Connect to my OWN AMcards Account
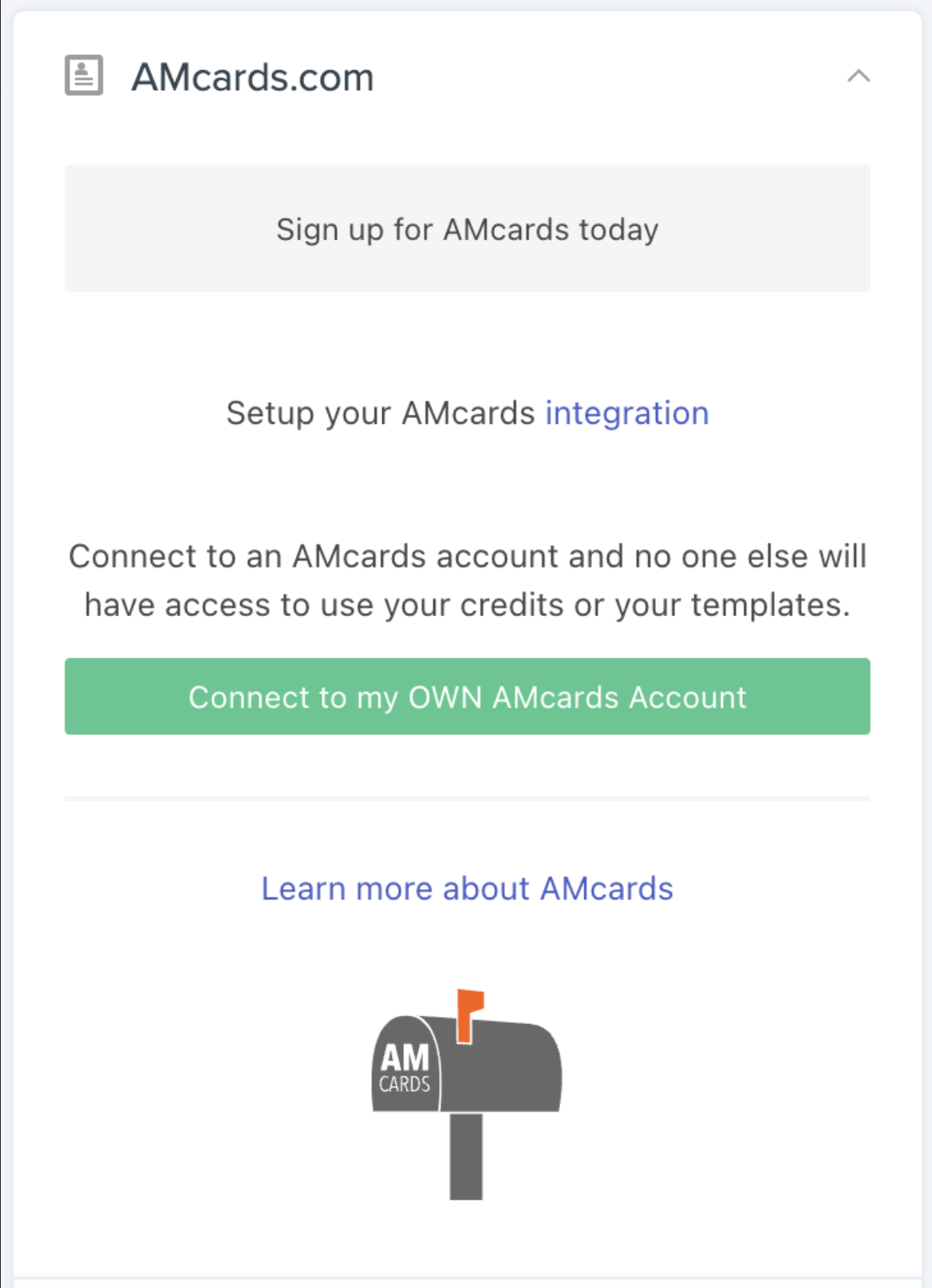 (x=468, y=697)
